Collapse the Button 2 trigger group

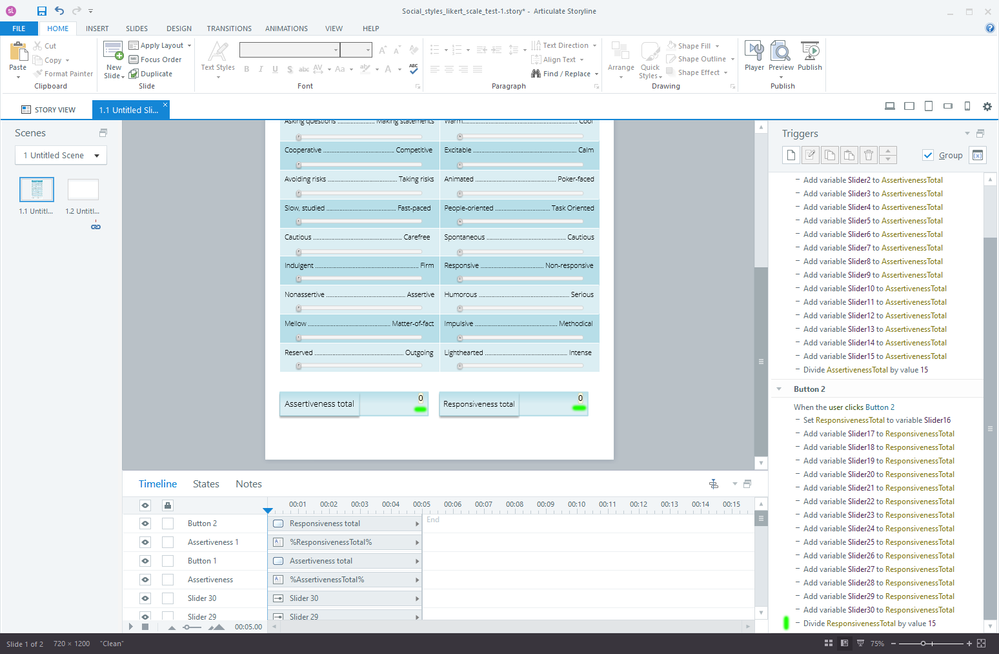pos(780,389)
